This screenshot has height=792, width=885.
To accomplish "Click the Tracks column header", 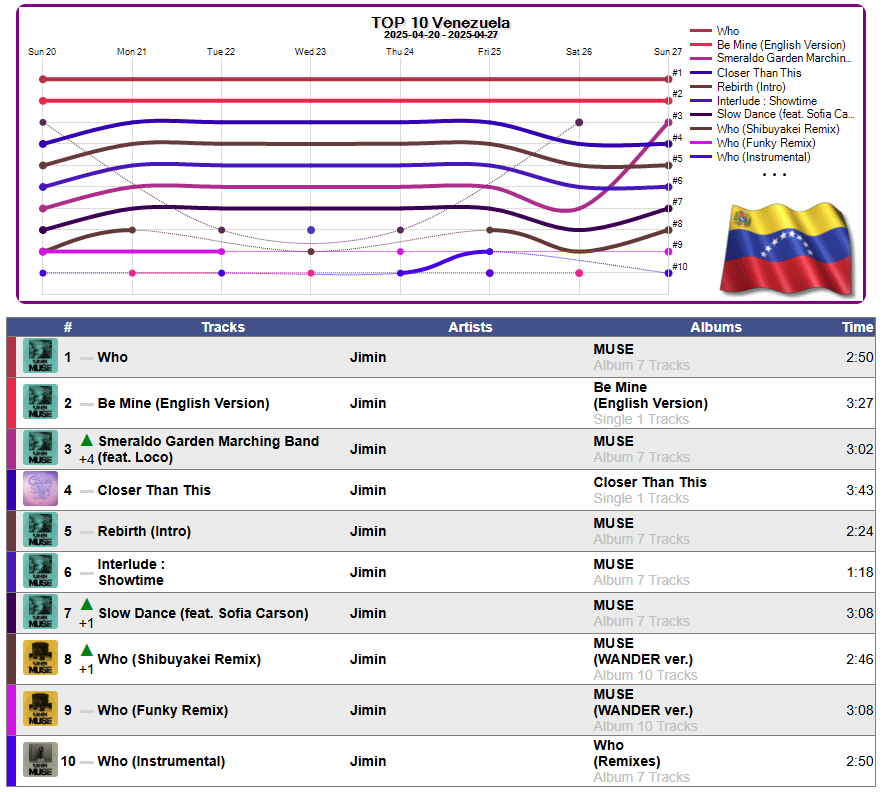I will tap(223, 327).
